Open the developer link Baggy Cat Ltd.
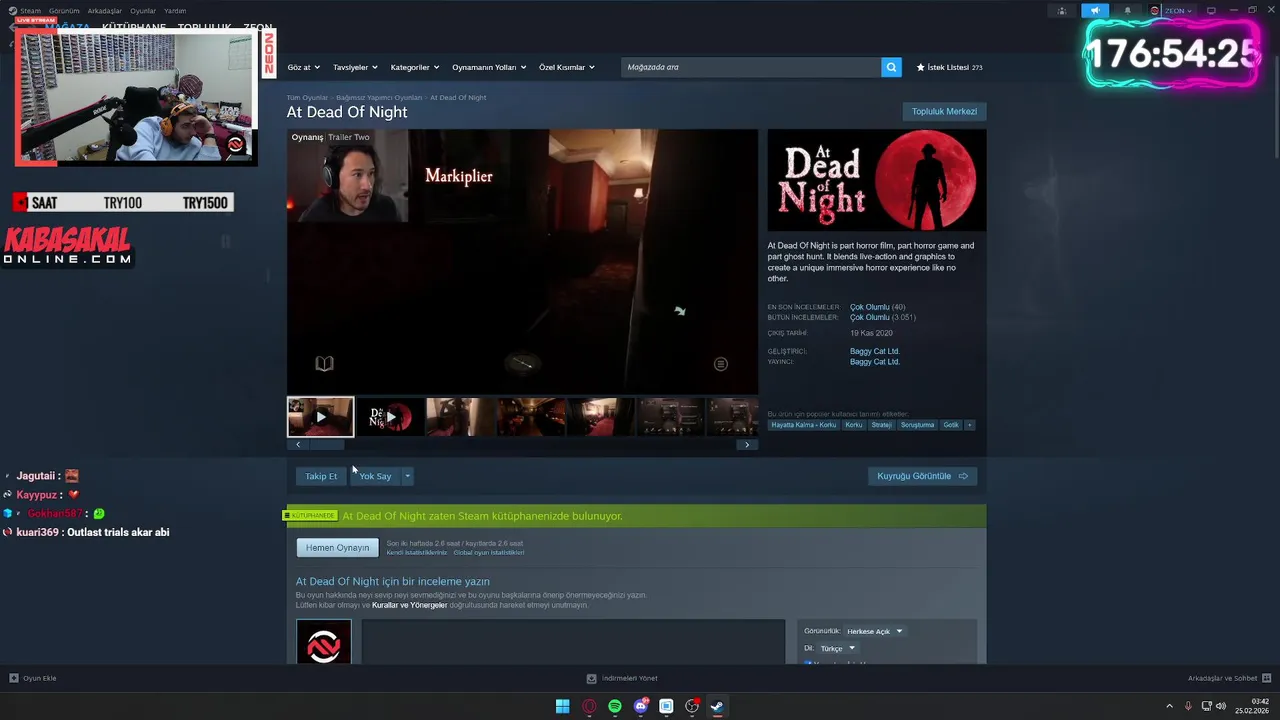This screenshot has height=720, width=1280. (875, 351)
